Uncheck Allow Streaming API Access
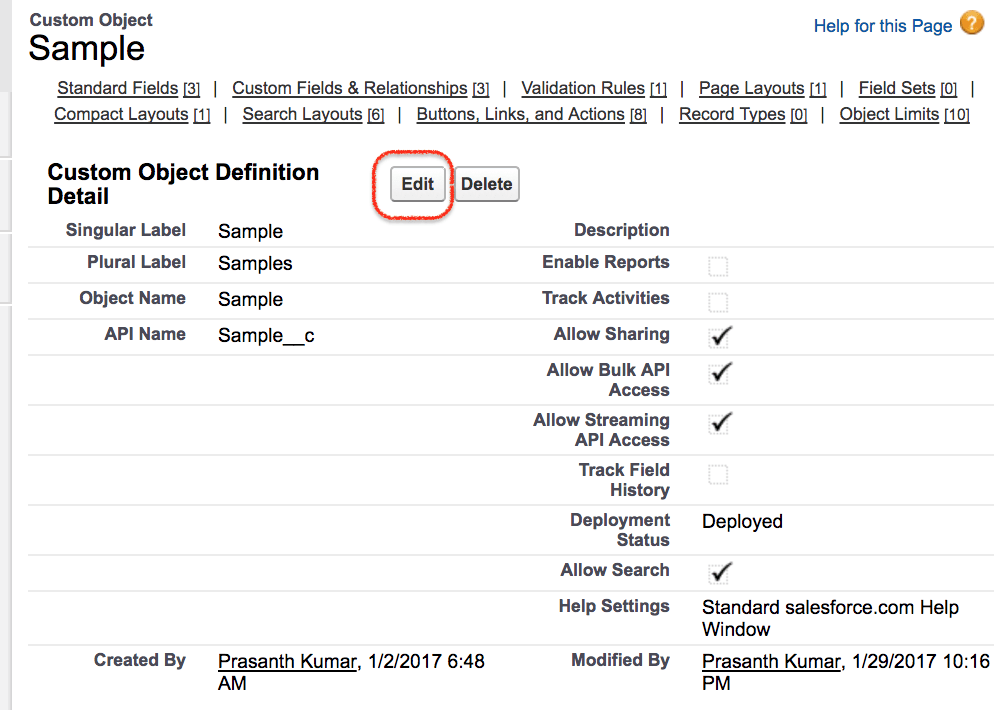This screenshot has height=710, width=998. click(718, 422)
